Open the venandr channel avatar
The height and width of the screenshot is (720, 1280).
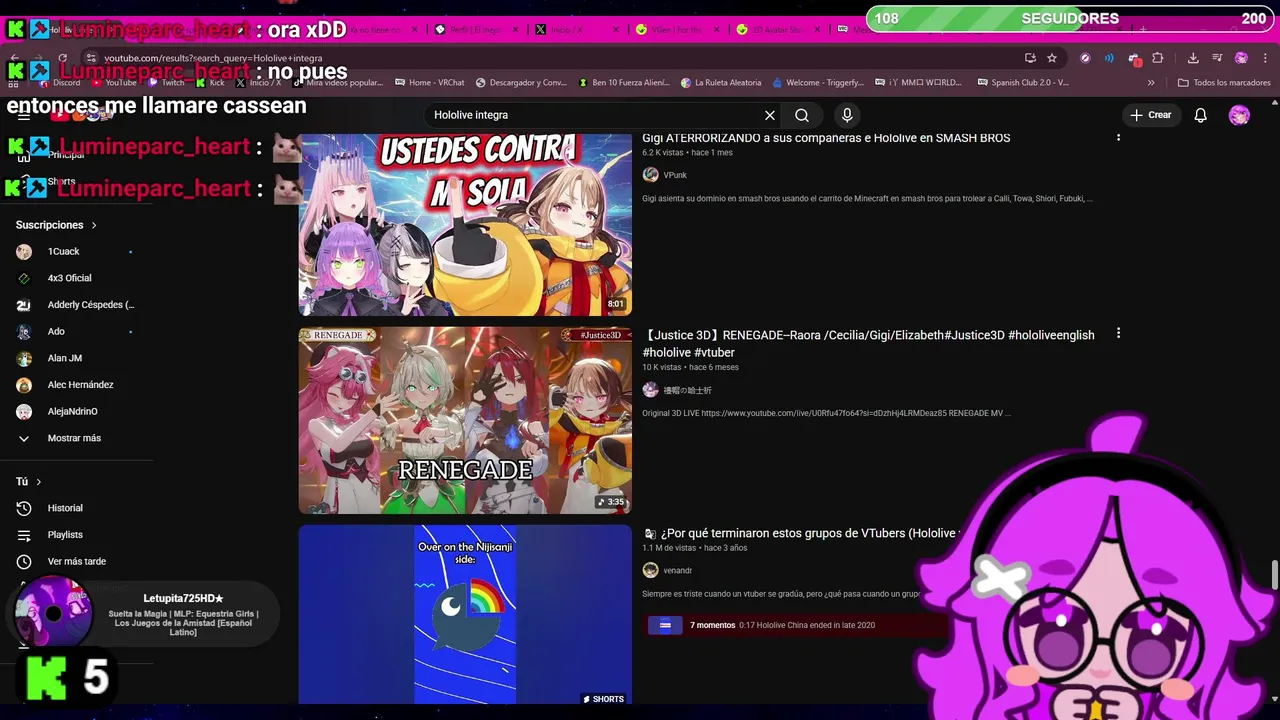[x=650, y=570]
